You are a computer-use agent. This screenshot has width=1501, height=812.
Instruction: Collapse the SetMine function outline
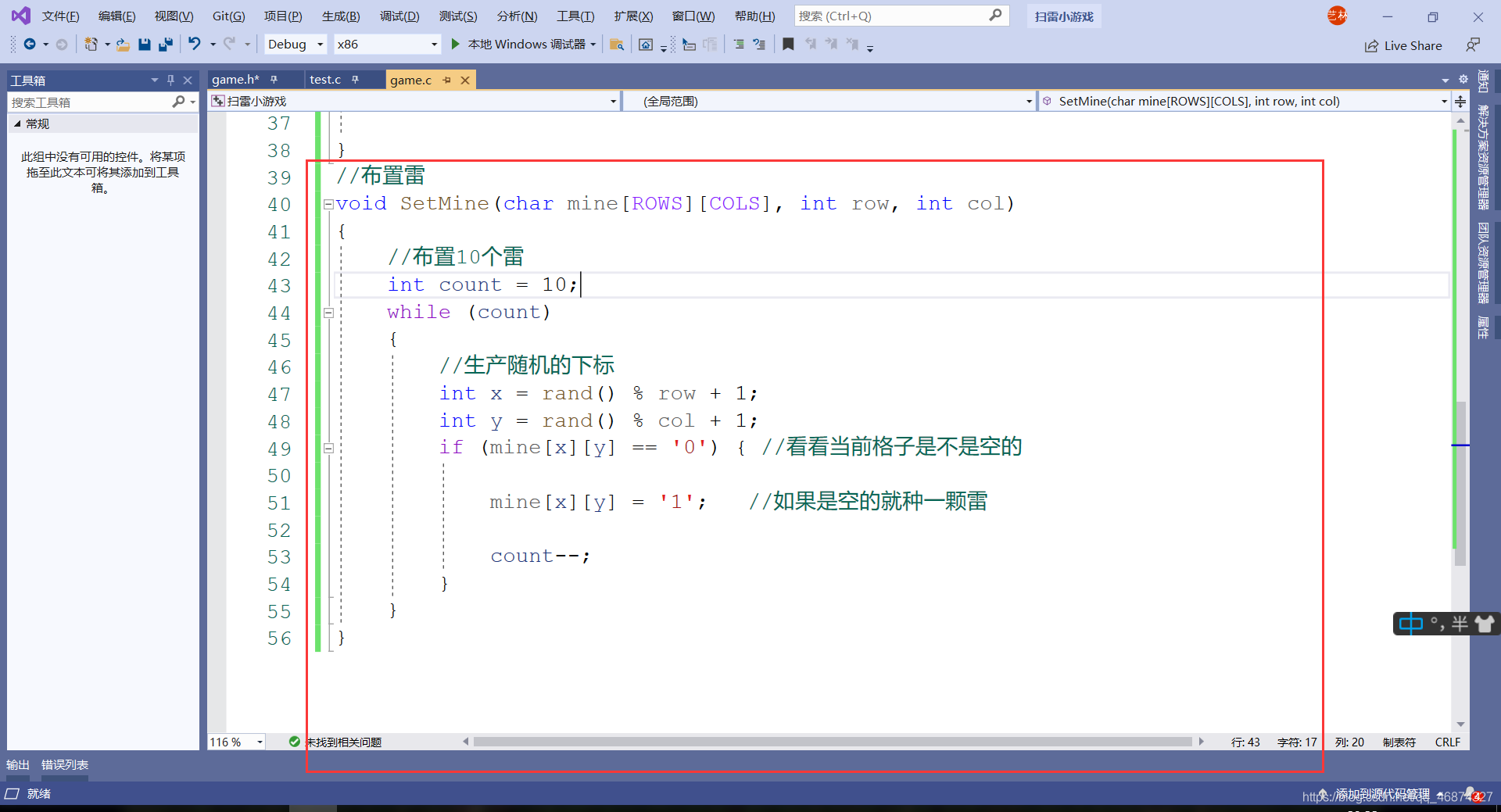(328, 204)
